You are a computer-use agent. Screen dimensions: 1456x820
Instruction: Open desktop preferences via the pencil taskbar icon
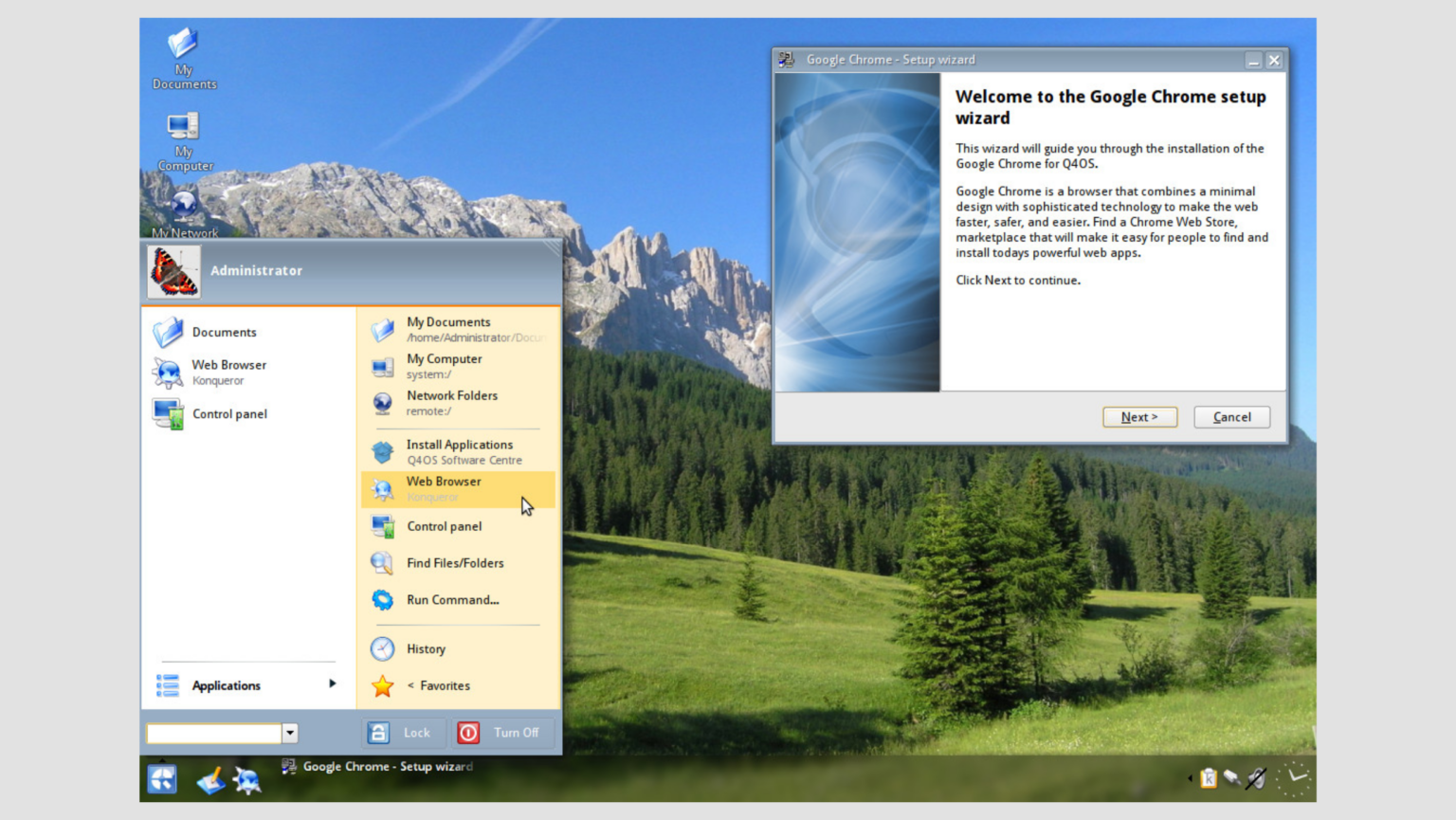pos(210,779)
